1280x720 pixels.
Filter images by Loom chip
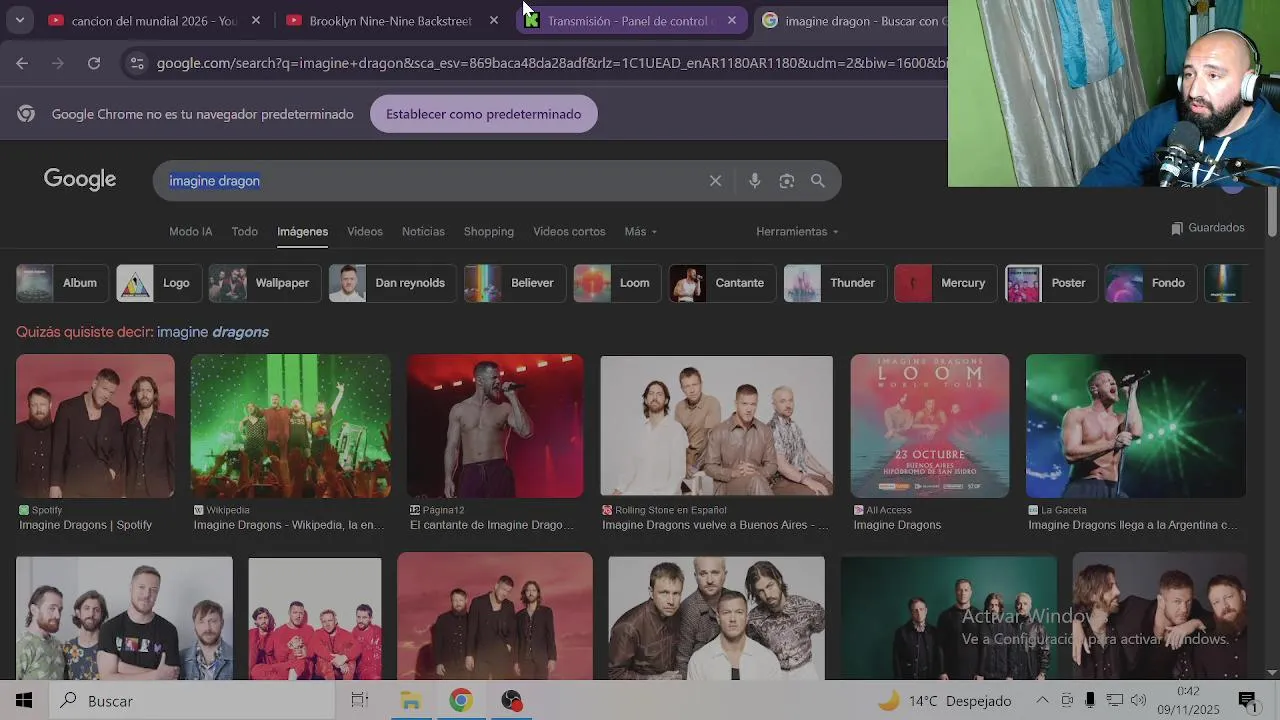(x=617, y=283)
